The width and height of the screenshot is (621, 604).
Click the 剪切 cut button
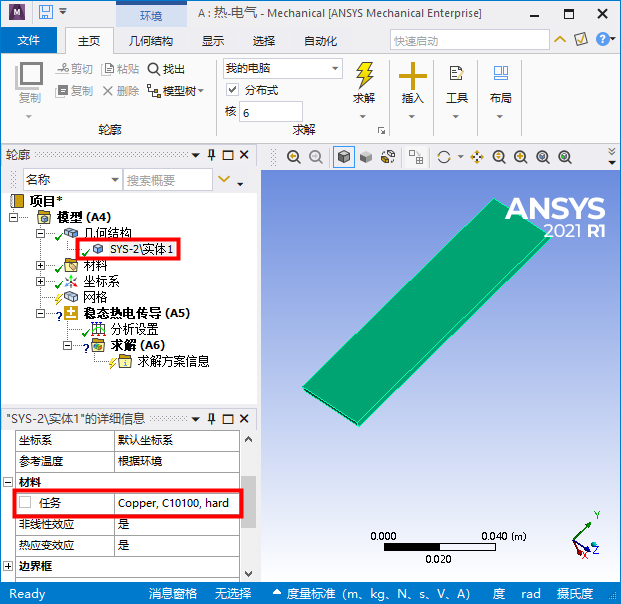click(x=74, y=69)
